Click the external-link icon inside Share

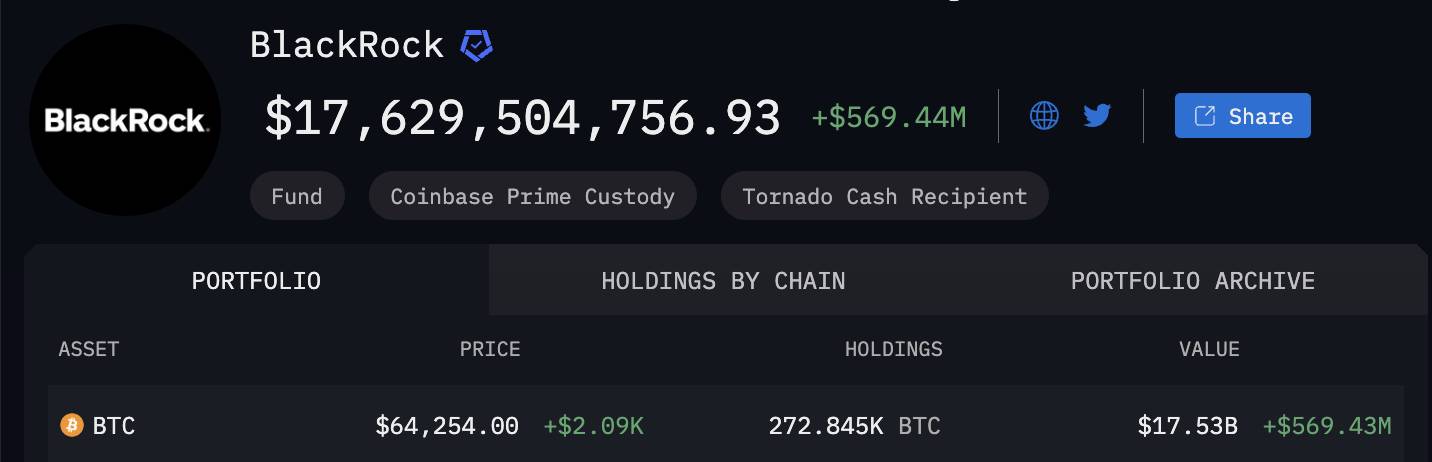coord(1205,116)
